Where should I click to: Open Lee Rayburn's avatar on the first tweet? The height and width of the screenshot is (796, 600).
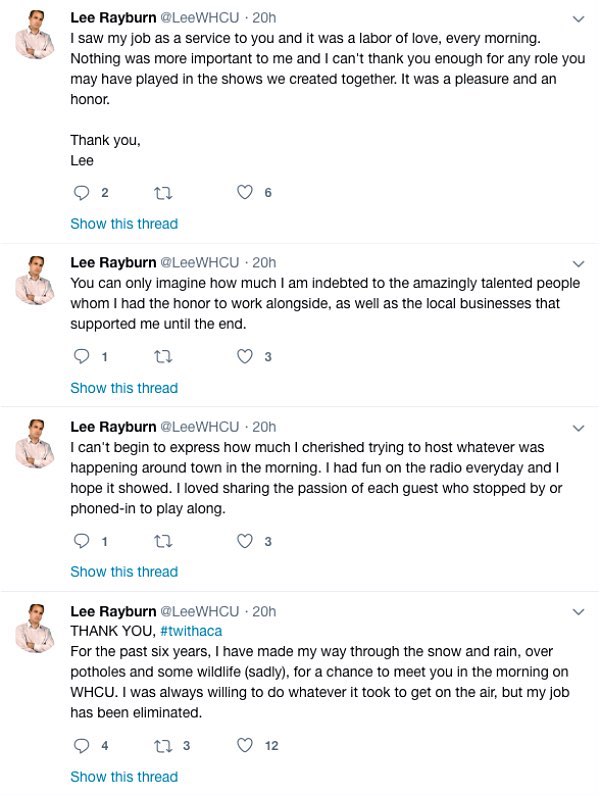coord(35,40)
